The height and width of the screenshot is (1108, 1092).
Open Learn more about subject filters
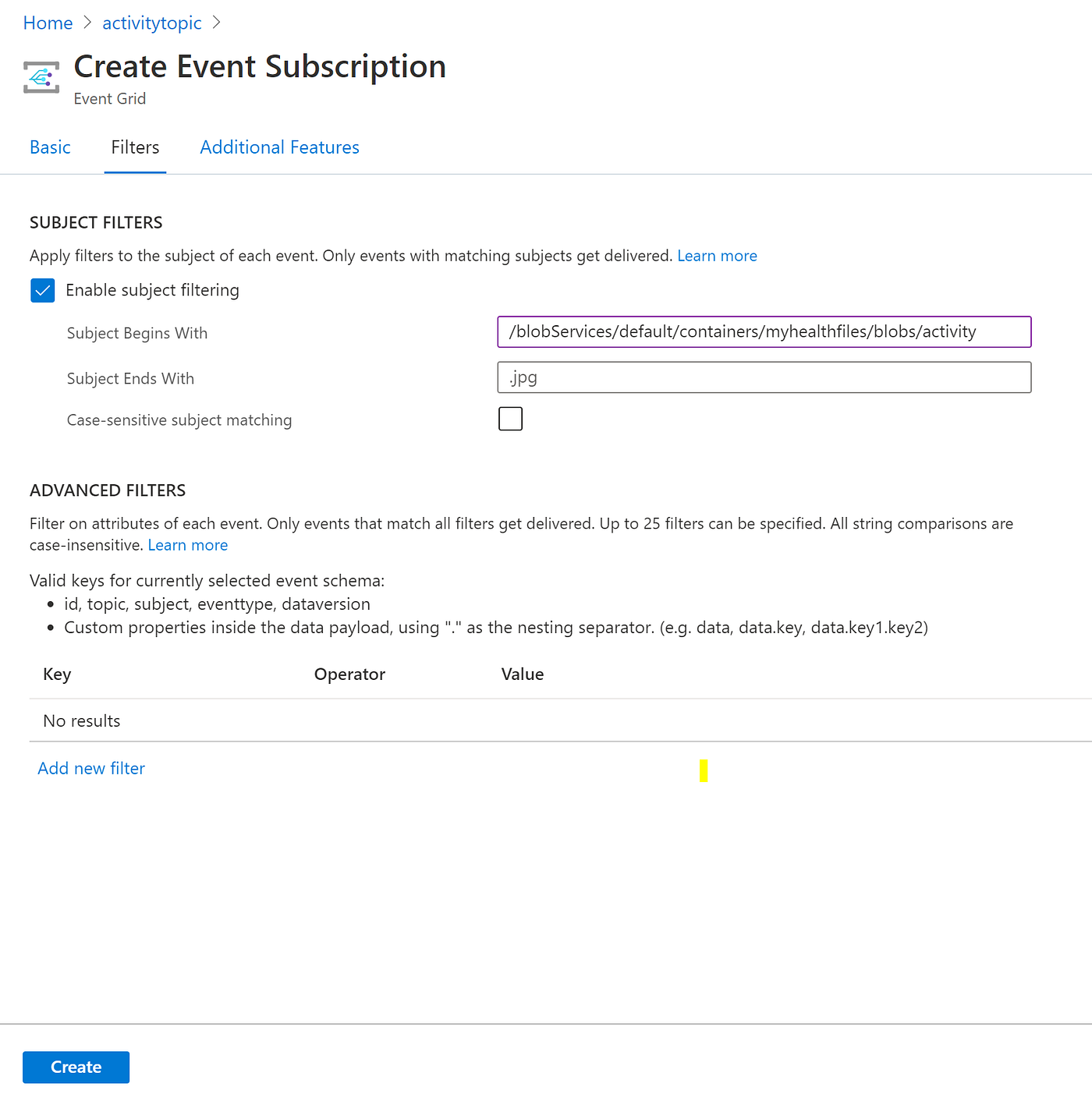point(717,255)
